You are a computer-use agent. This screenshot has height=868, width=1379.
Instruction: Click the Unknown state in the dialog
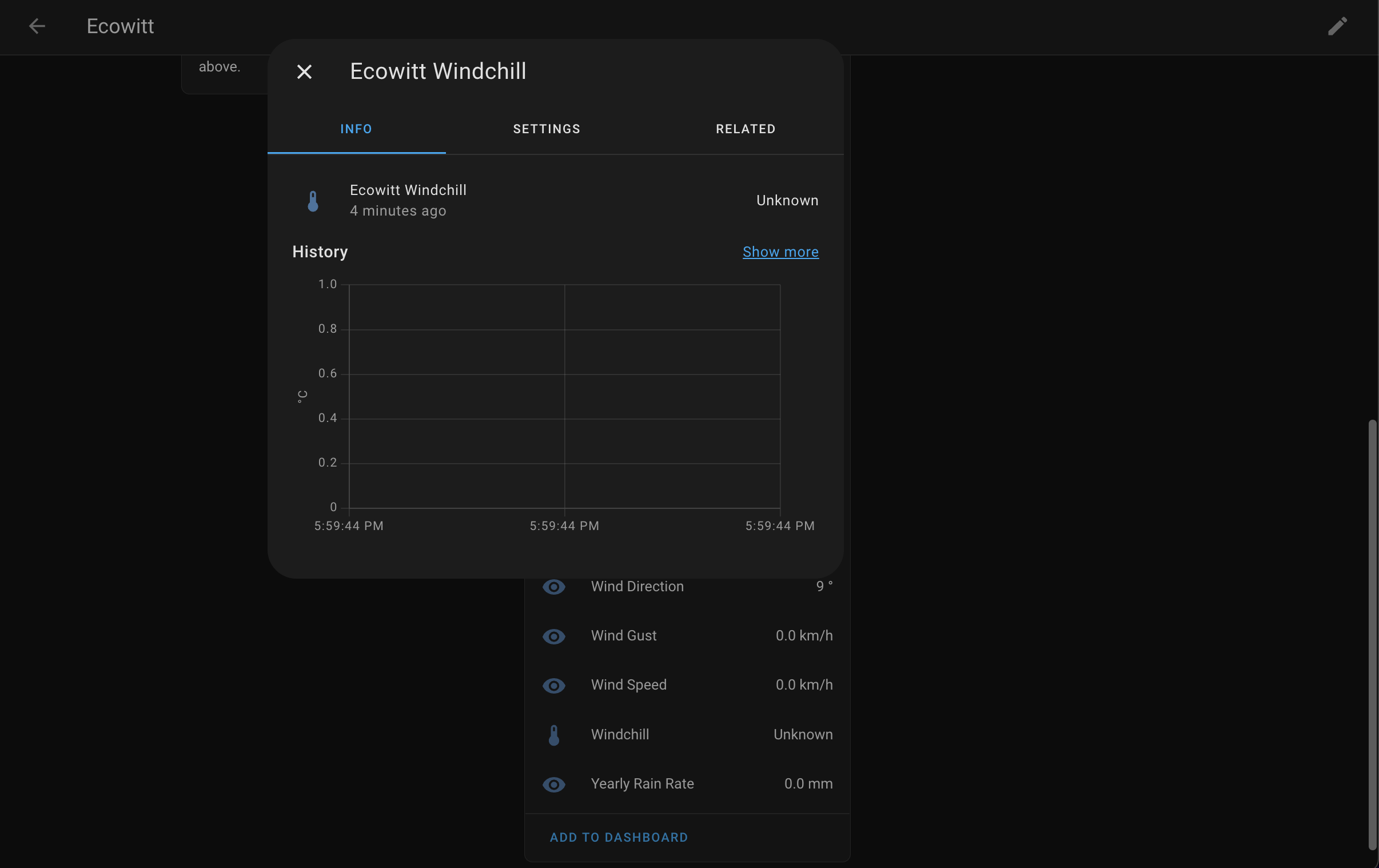click(787, 201)
